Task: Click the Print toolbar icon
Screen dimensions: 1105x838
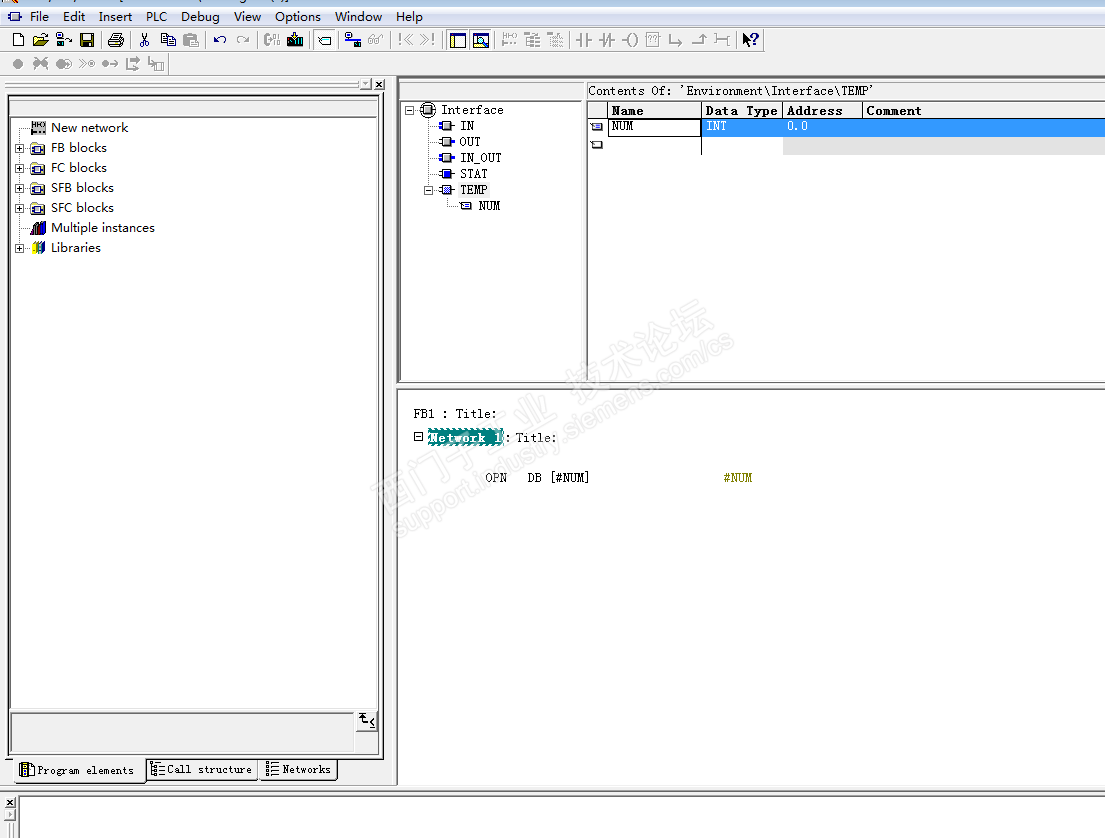Action: [116, 40]
